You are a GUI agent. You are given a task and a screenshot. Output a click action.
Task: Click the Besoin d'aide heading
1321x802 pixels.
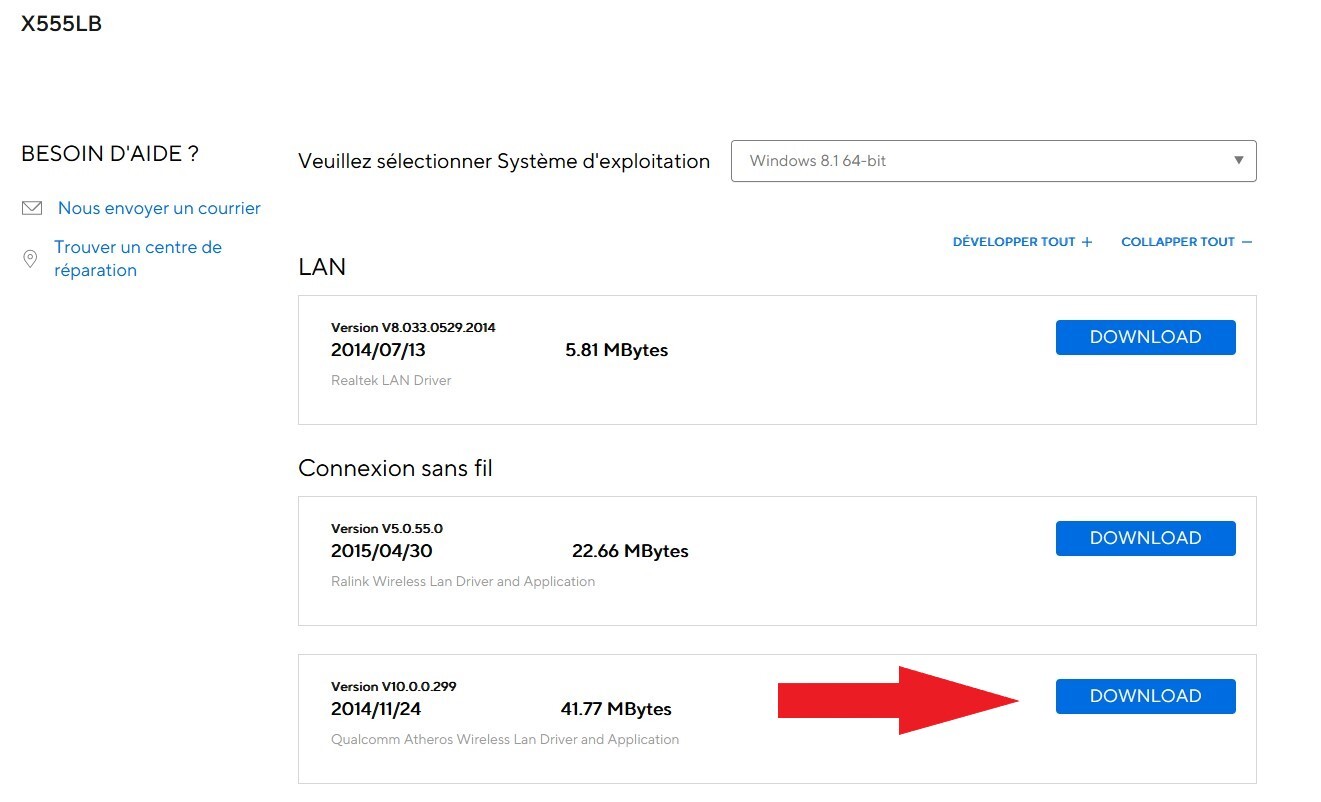[x=110, y=154]
